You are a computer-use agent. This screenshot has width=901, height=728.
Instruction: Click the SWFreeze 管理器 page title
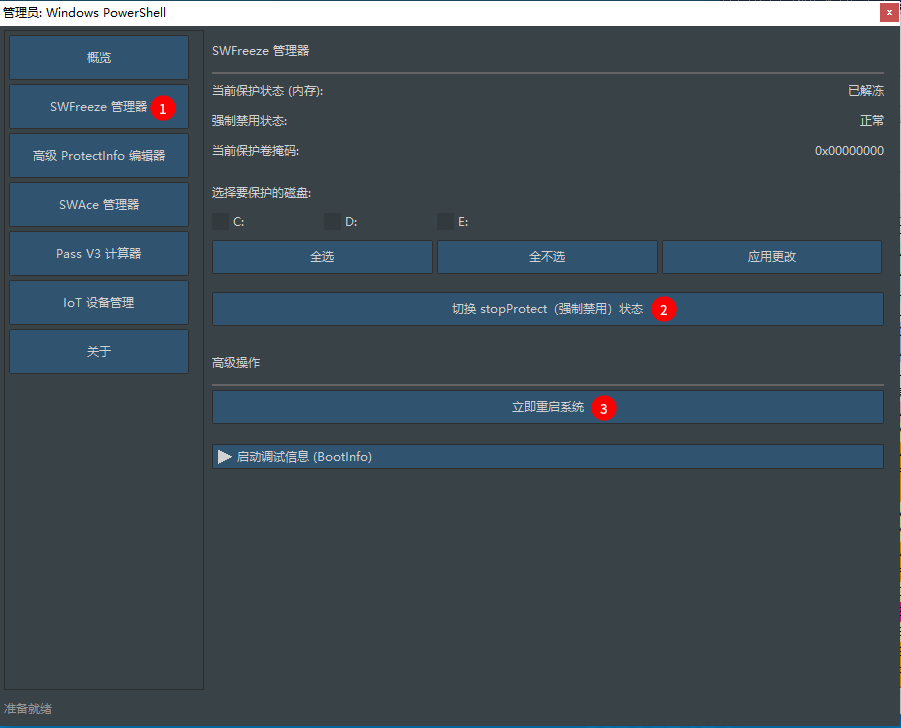(260, 51)
